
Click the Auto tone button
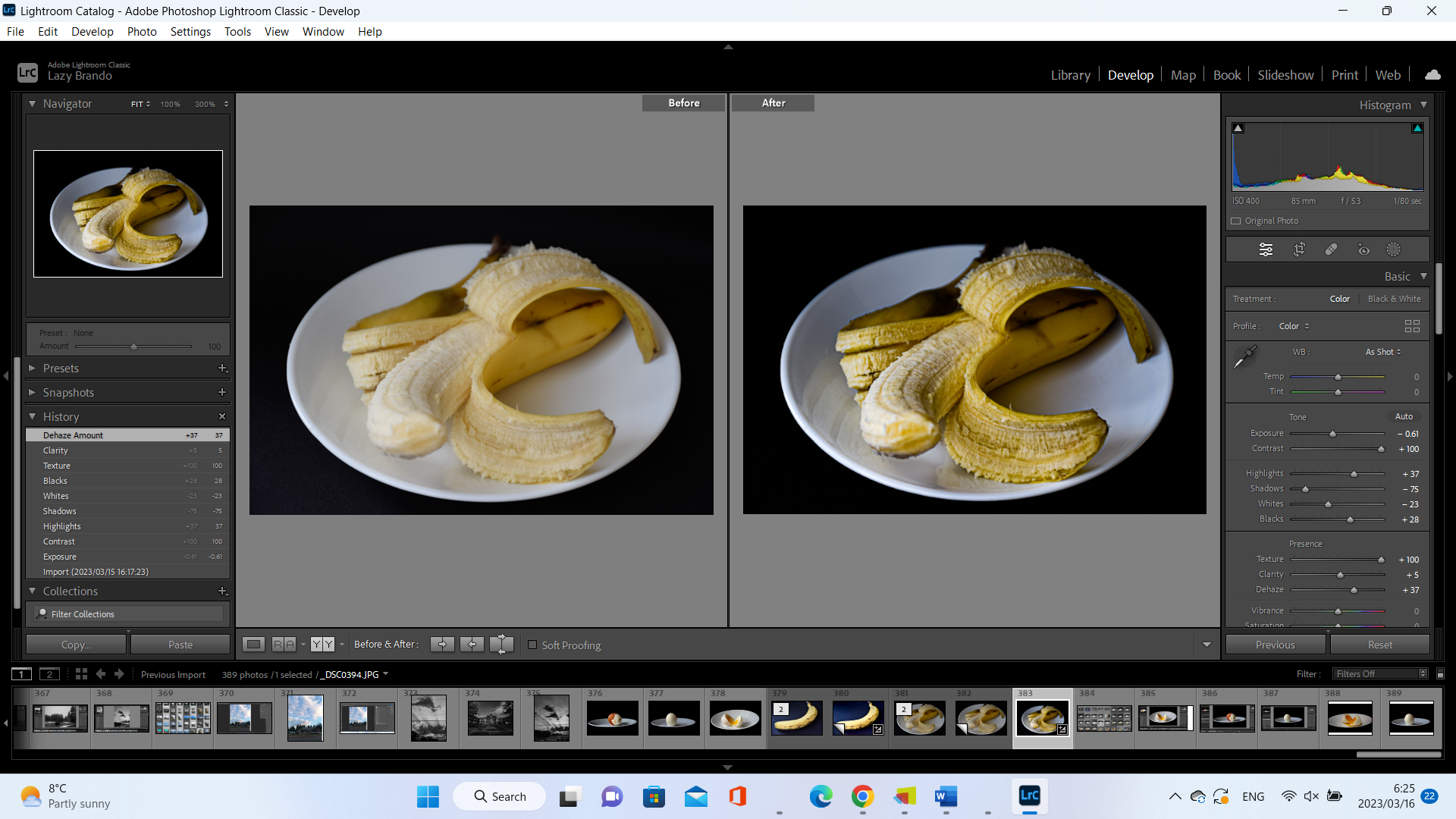[x=1404, y=416]
